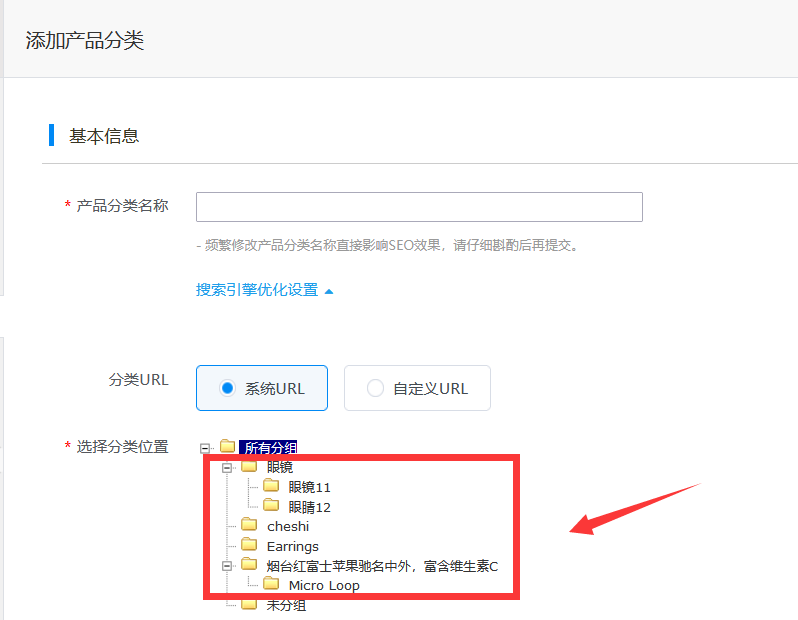
Task: Collapse the 眼镜 category tree node
Action: [x=227, y=467]
